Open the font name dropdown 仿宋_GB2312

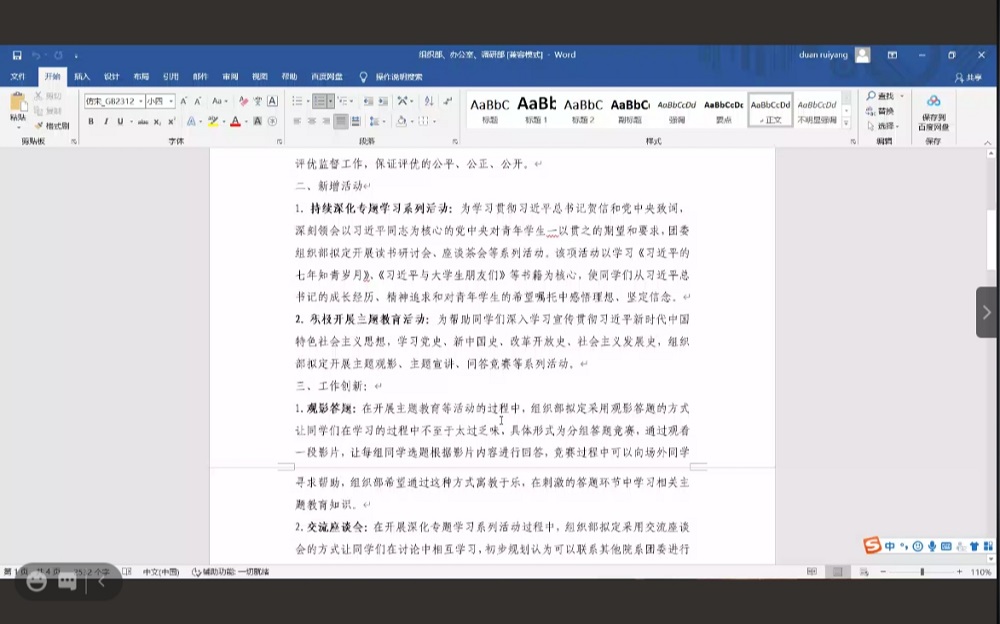coord(112,101)
